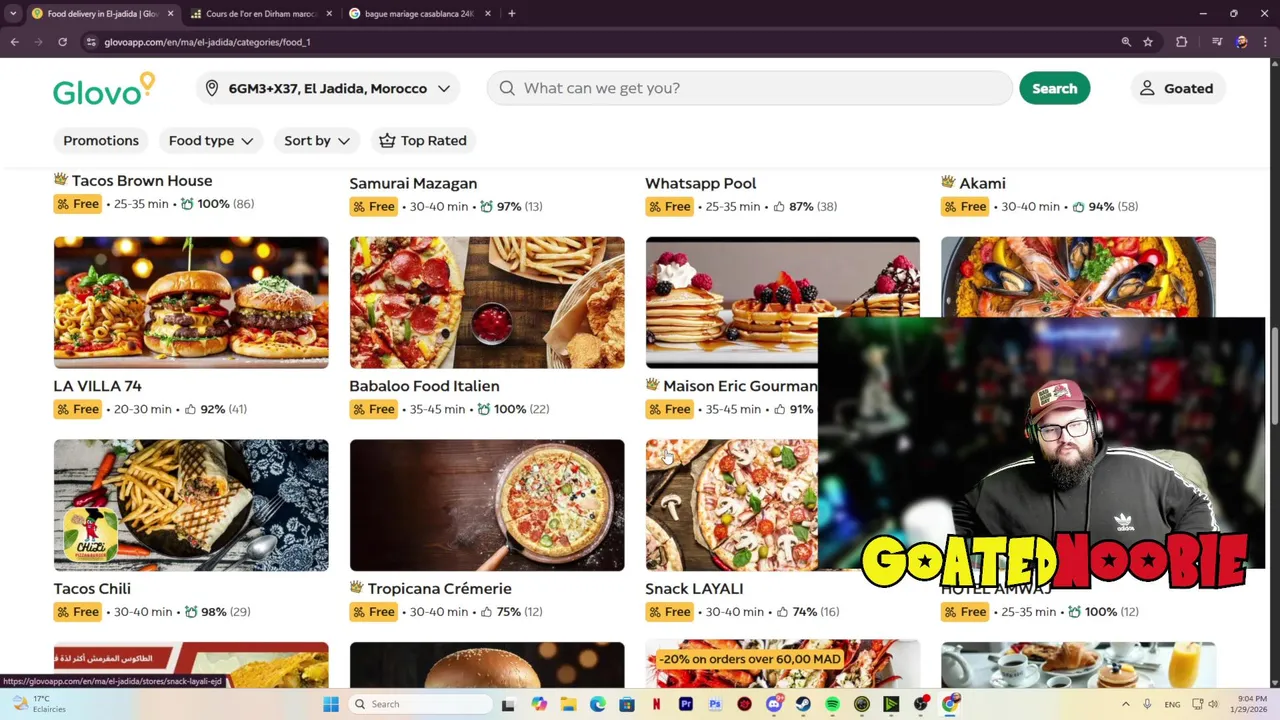Viewport: 1280px width, 720px height.
Task: Click the glovoapp.com address bar URL
Action: (x=207, y=42)
